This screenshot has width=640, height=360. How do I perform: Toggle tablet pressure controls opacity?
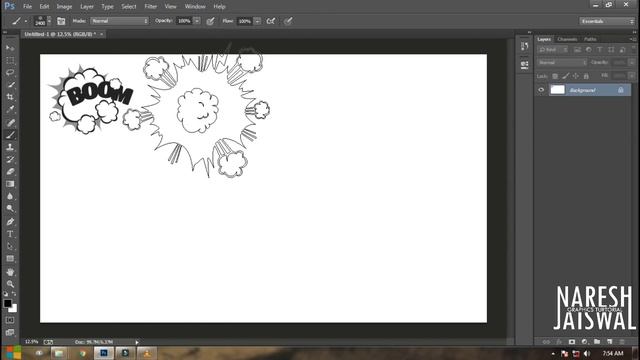click(211, 21)
